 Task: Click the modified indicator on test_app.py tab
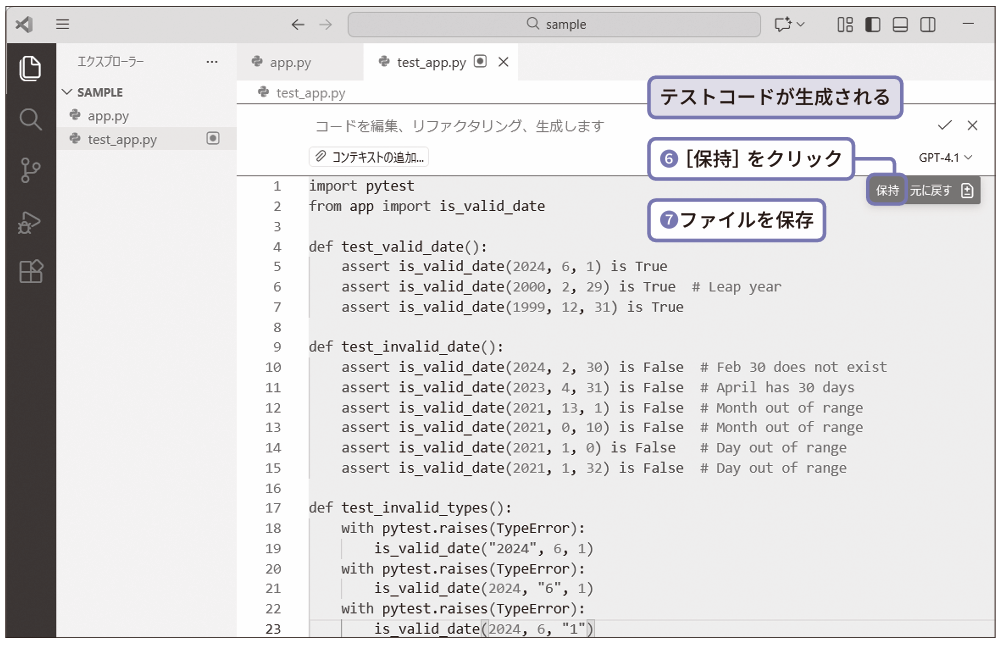[x=480, y=61]
